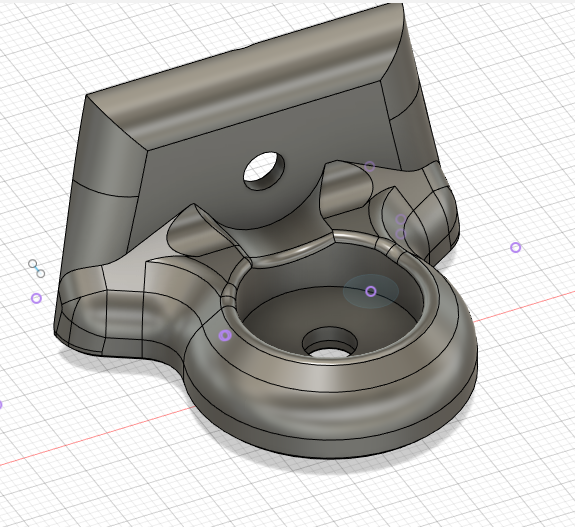This screenshot has height=527, width=575.
Task: Select the round through-hole in the back plate
Action: click(264, 171)
